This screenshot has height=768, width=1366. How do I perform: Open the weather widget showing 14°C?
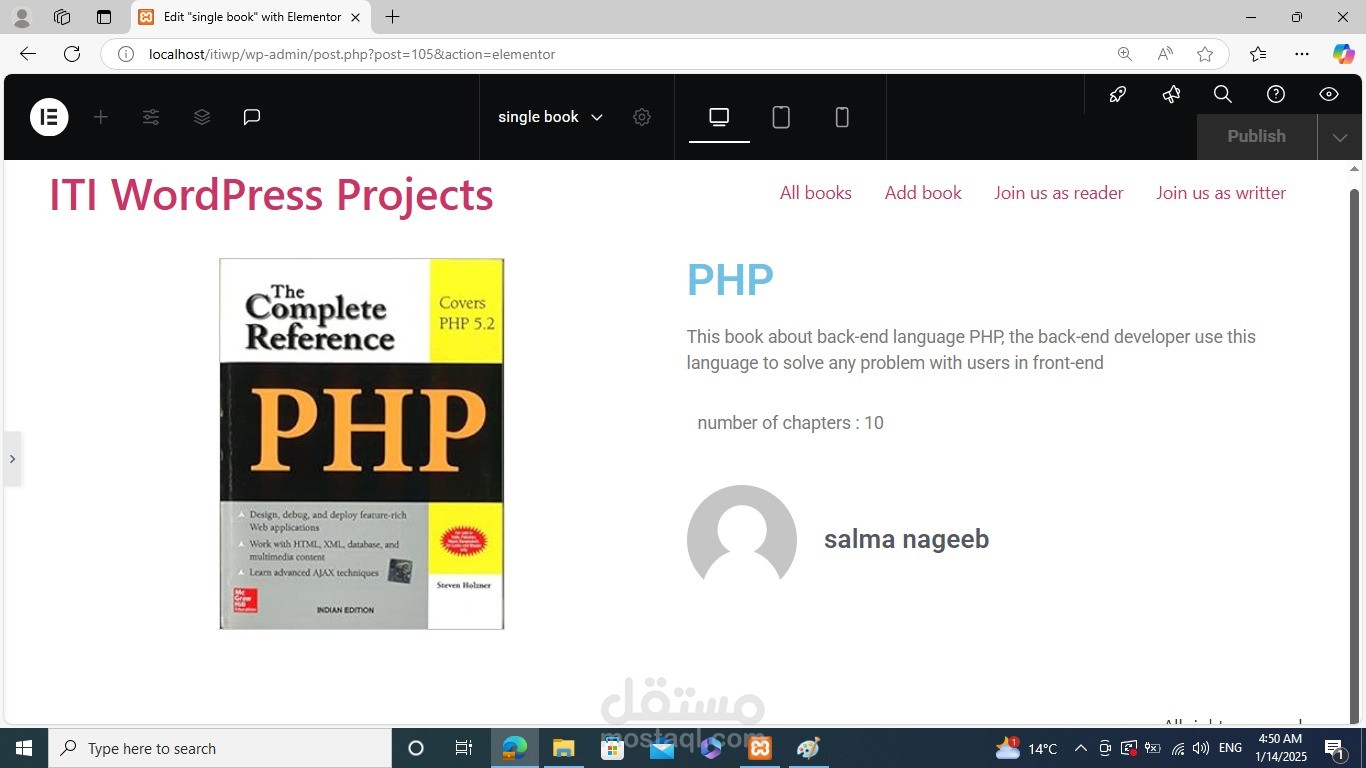tap(1026, 748)
